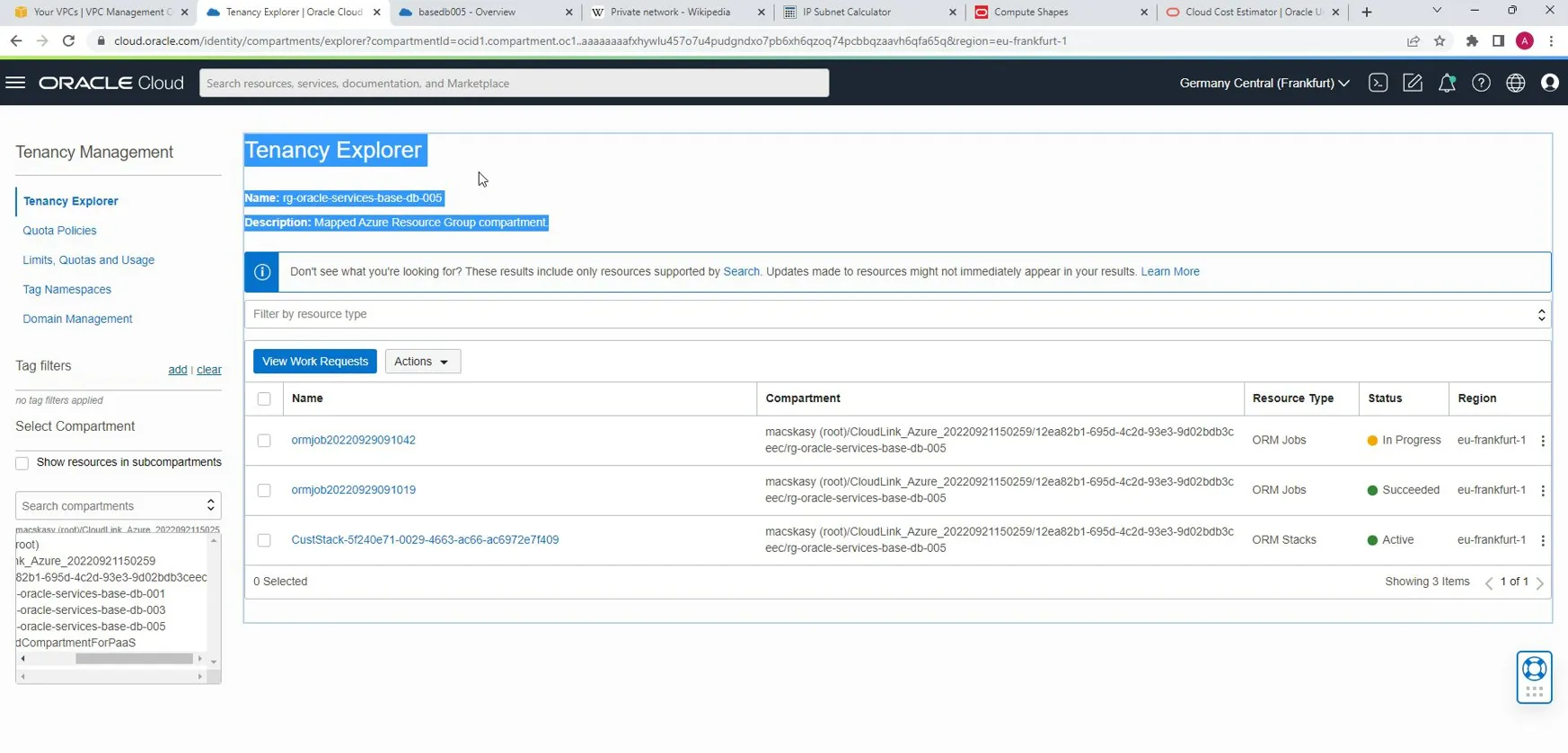1568x753 pixels.
Task: Open Tag Namespaces in the sidebar
Action: coord(66,290)
